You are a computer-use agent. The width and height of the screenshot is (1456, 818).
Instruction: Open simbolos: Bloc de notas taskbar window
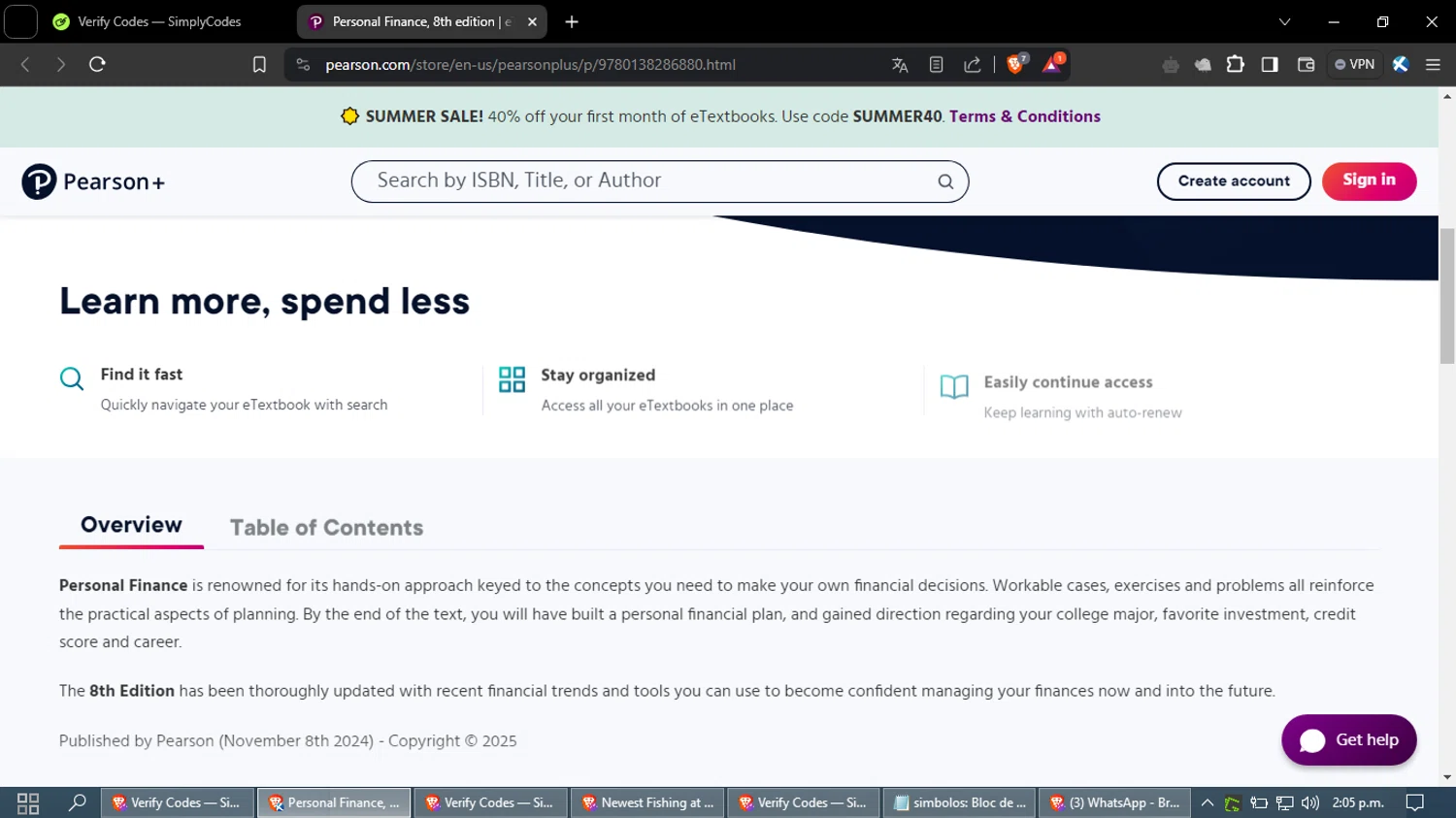coord(960,802)
